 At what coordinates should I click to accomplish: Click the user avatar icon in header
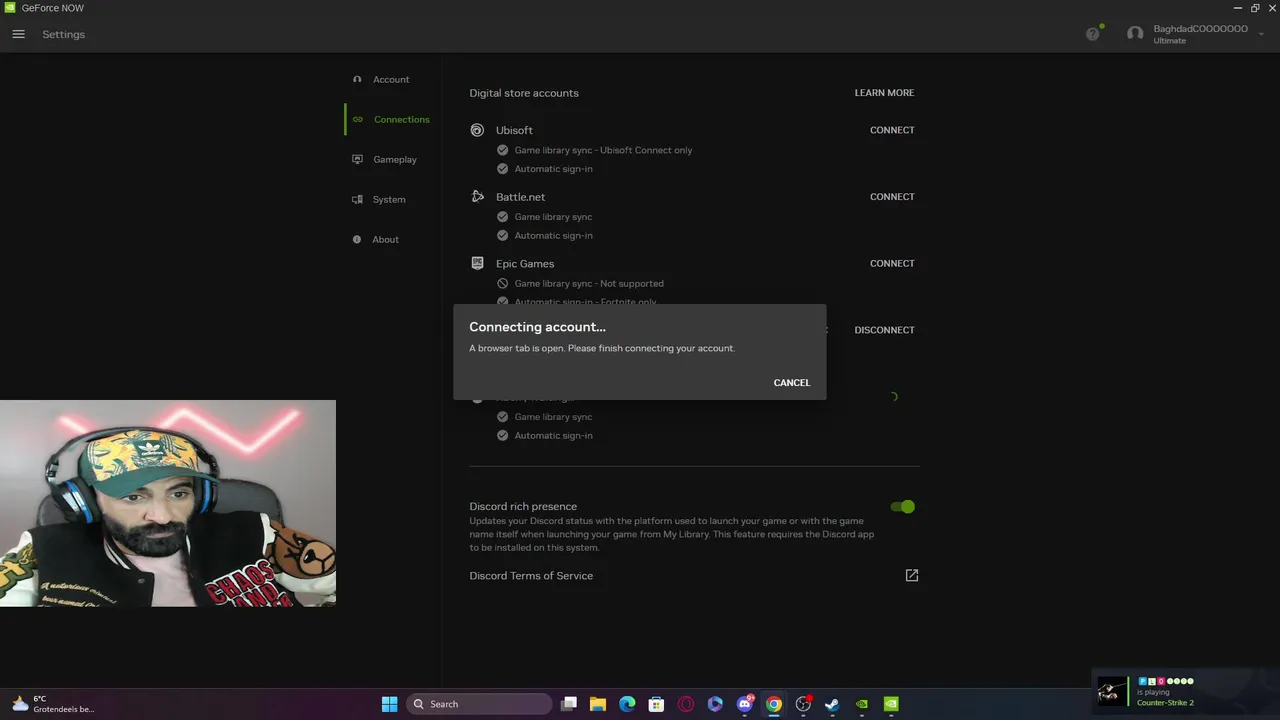coord(1135,34)
